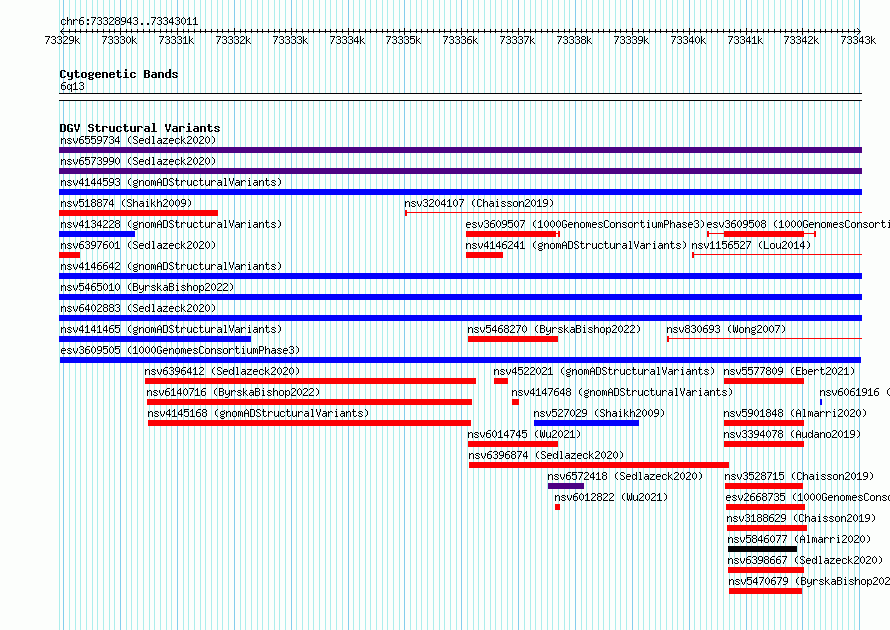Click the 73329k ruler position
890x630 pixels.
62,40
